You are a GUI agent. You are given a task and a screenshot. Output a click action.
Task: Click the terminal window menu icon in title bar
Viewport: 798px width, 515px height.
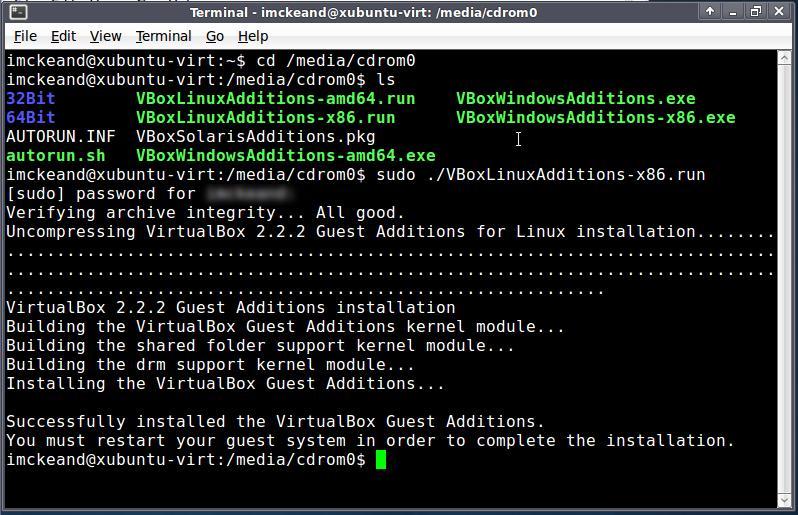(18, 12)
